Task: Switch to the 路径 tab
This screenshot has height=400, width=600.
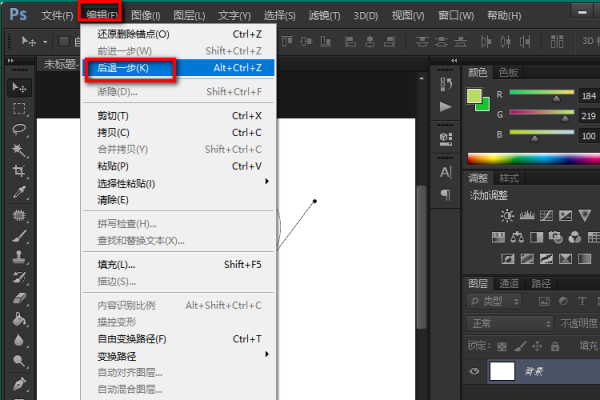Action: coord(541,283)
